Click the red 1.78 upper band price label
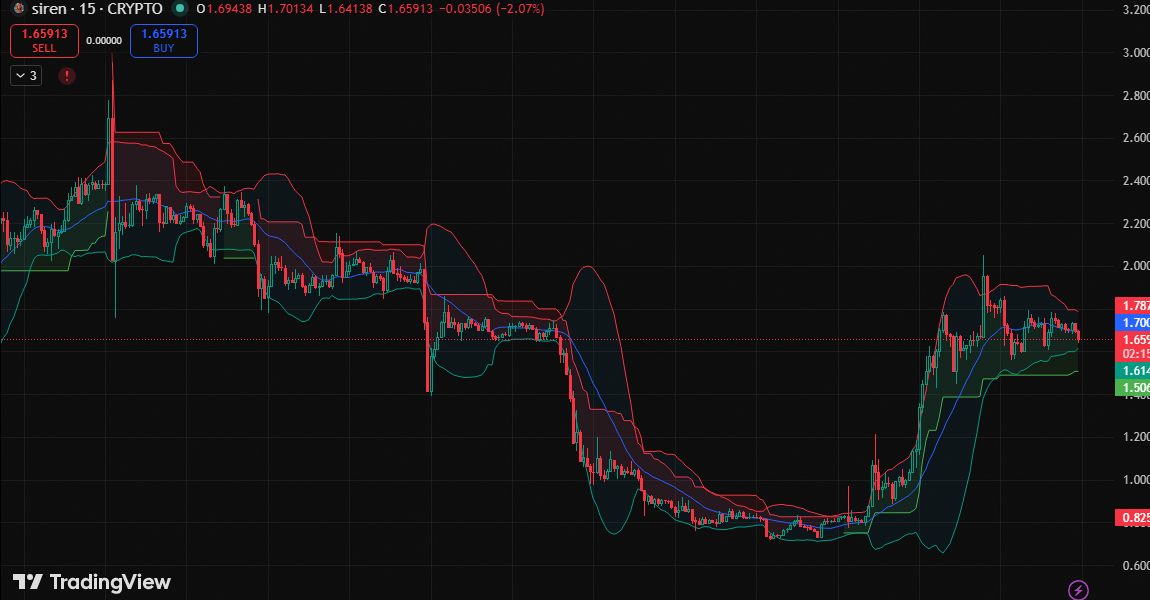This screenshot has width=1150, height=600. 1132,305
